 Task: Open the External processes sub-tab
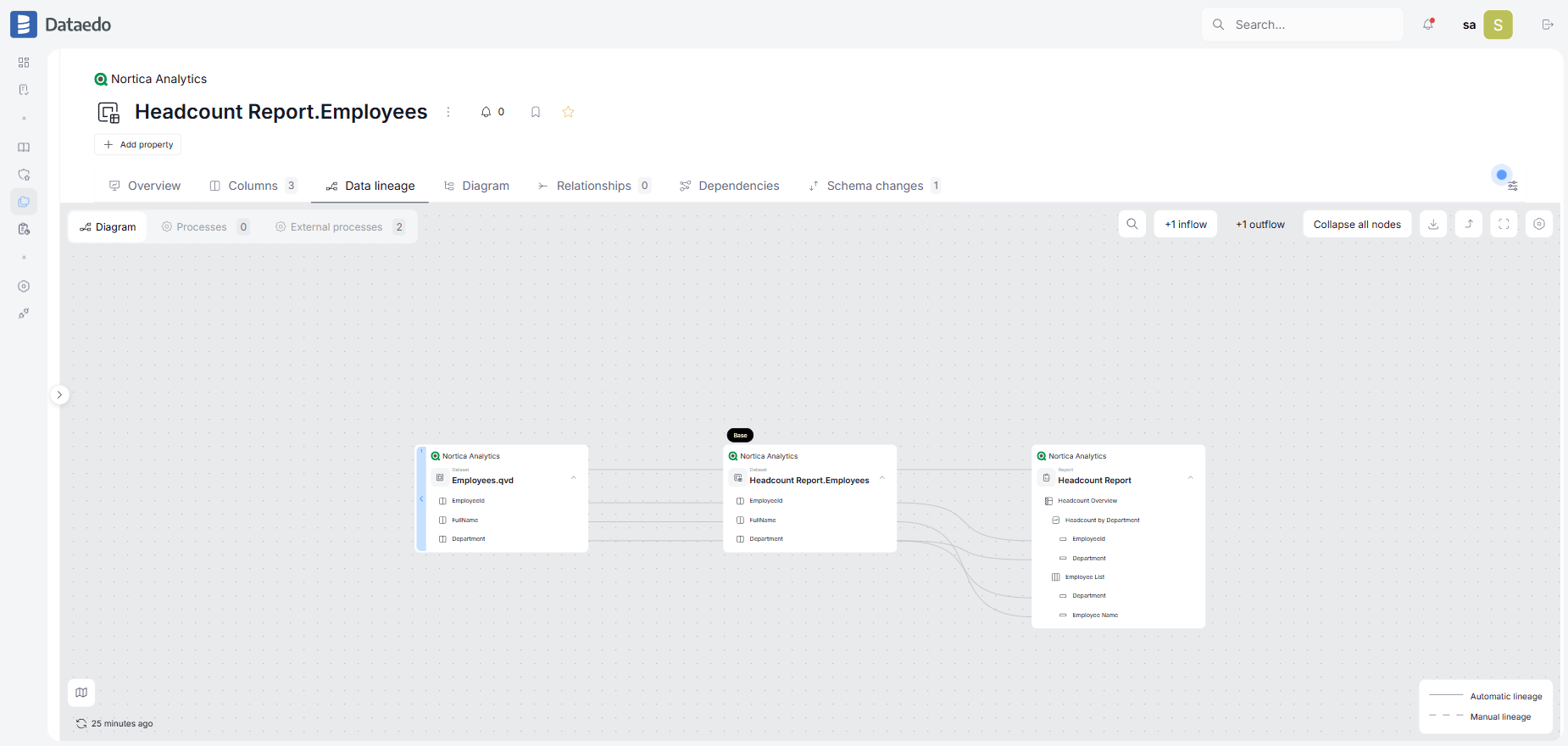click(x=340, y=227)
